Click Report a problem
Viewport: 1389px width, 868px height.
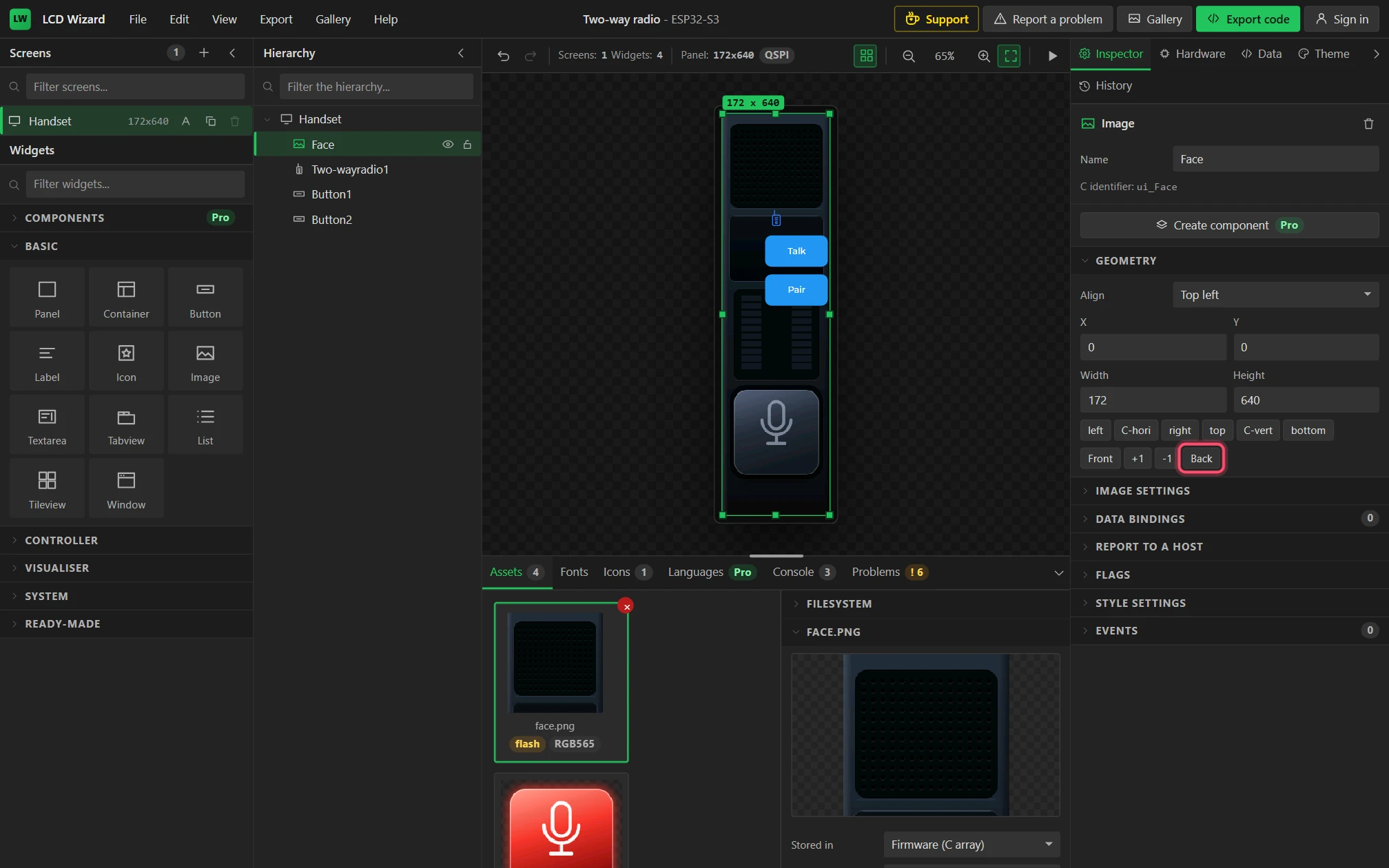point(1048,19)
